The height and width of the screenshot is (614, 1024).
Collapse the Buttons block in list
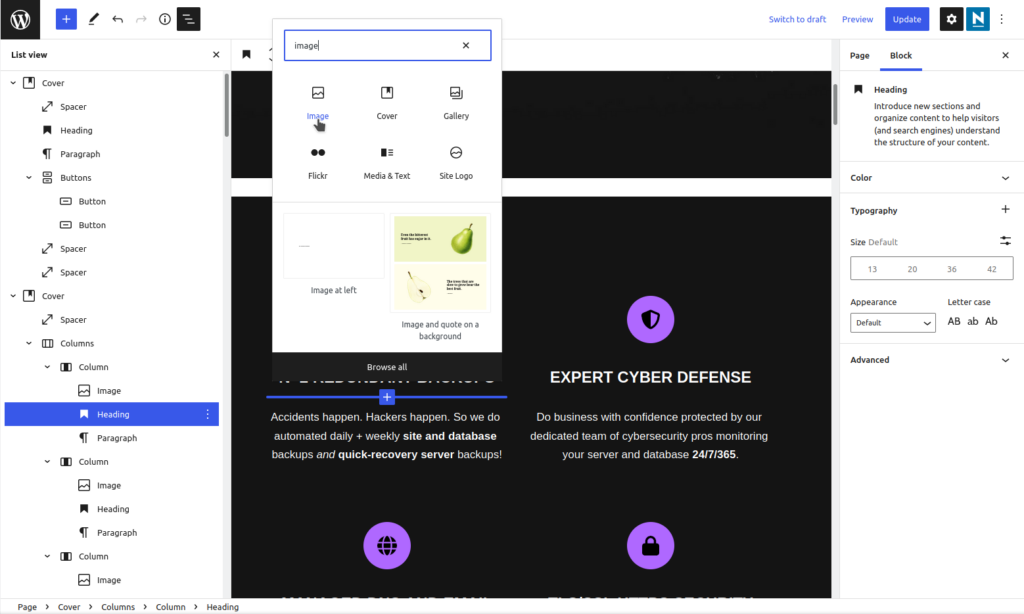point(29,178)
